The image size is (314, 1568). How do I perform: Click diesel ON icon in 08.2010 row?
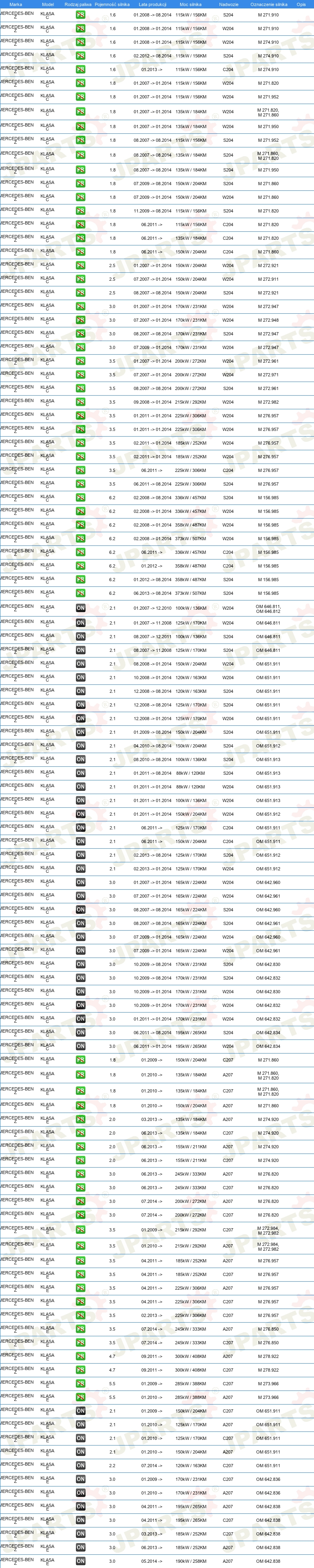(x=80, y=759)
